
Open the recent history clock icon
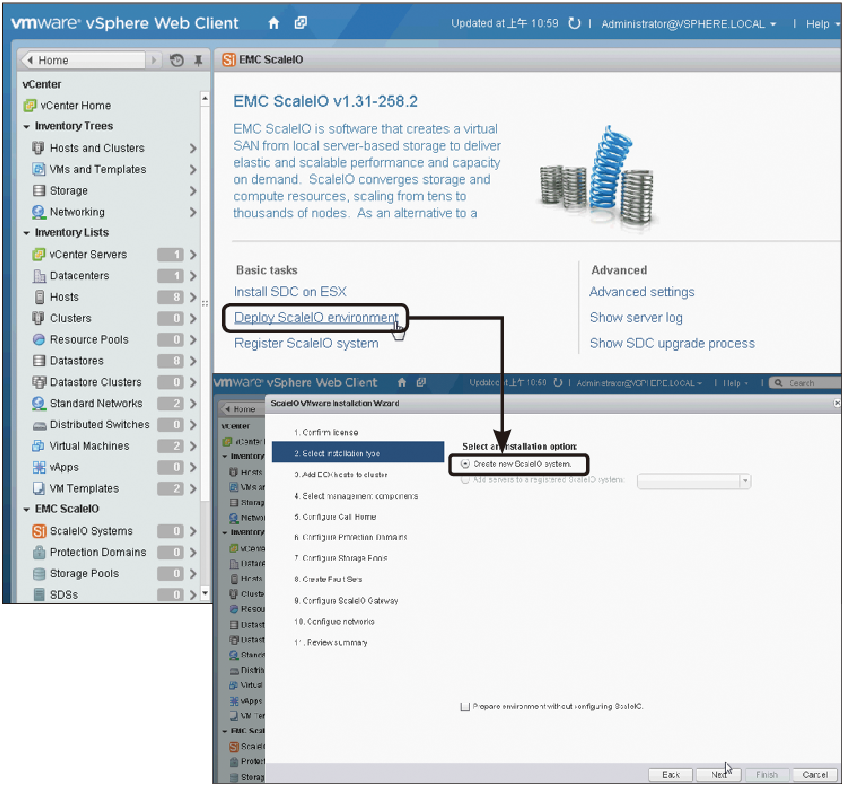177,60
